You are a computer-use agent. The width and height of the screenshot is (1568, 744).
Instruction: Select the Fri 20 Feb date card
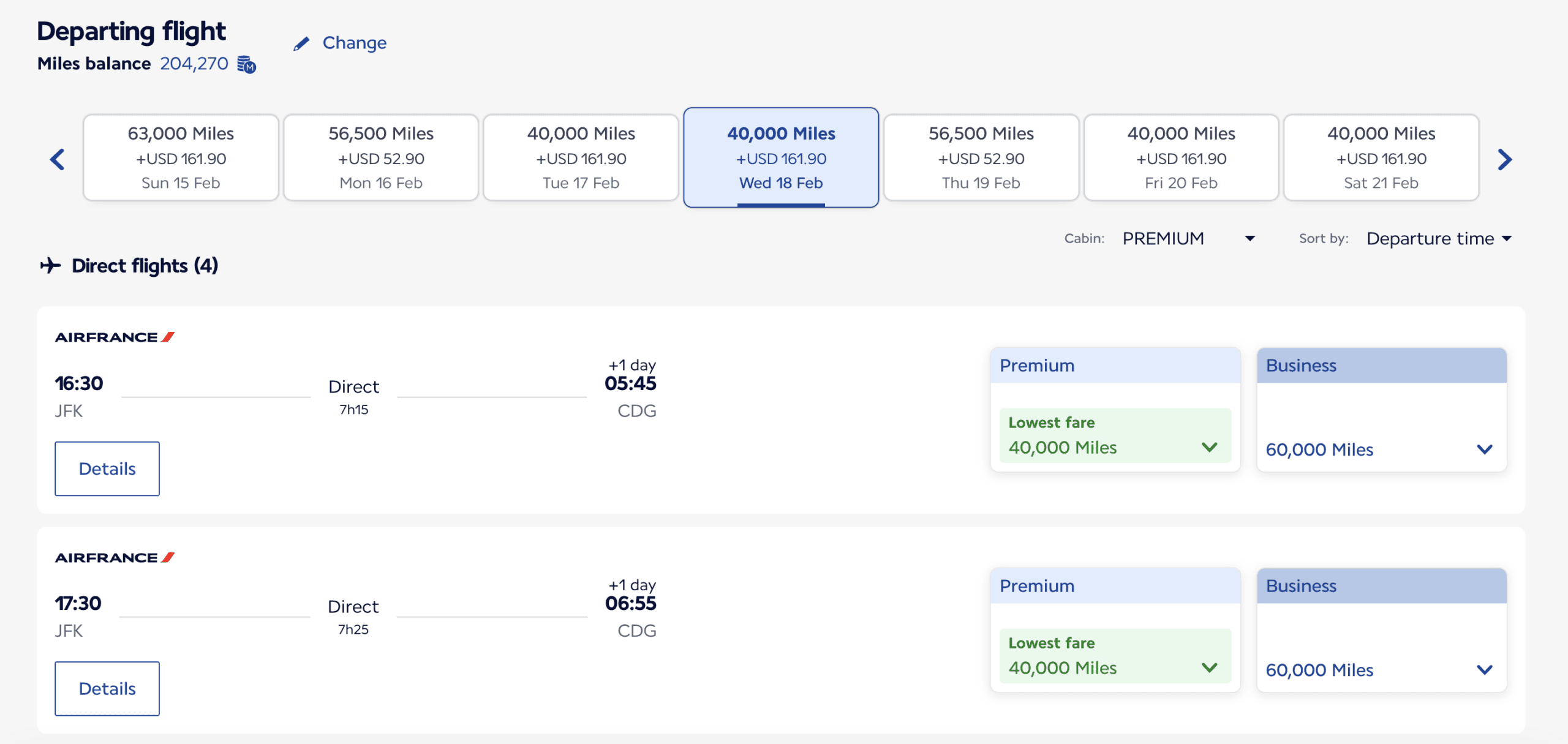coord(1181,157)
